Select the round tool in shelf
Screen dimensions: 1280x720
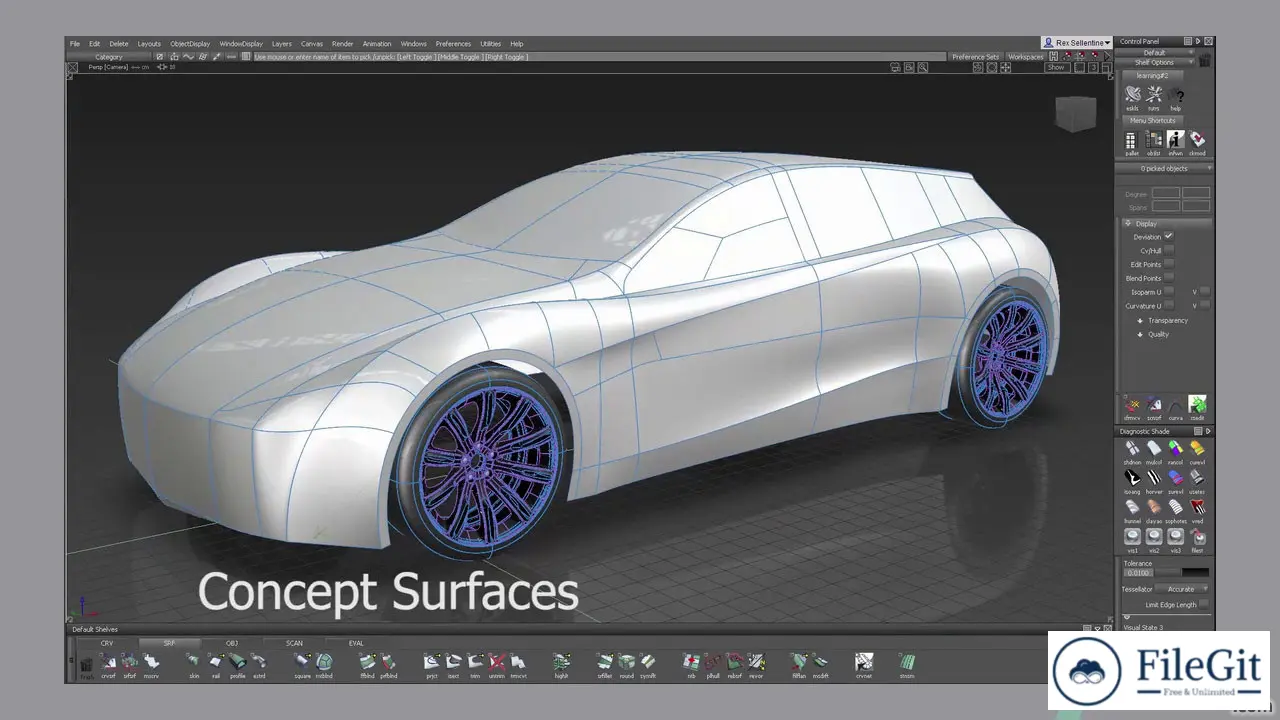pos(626,664)
